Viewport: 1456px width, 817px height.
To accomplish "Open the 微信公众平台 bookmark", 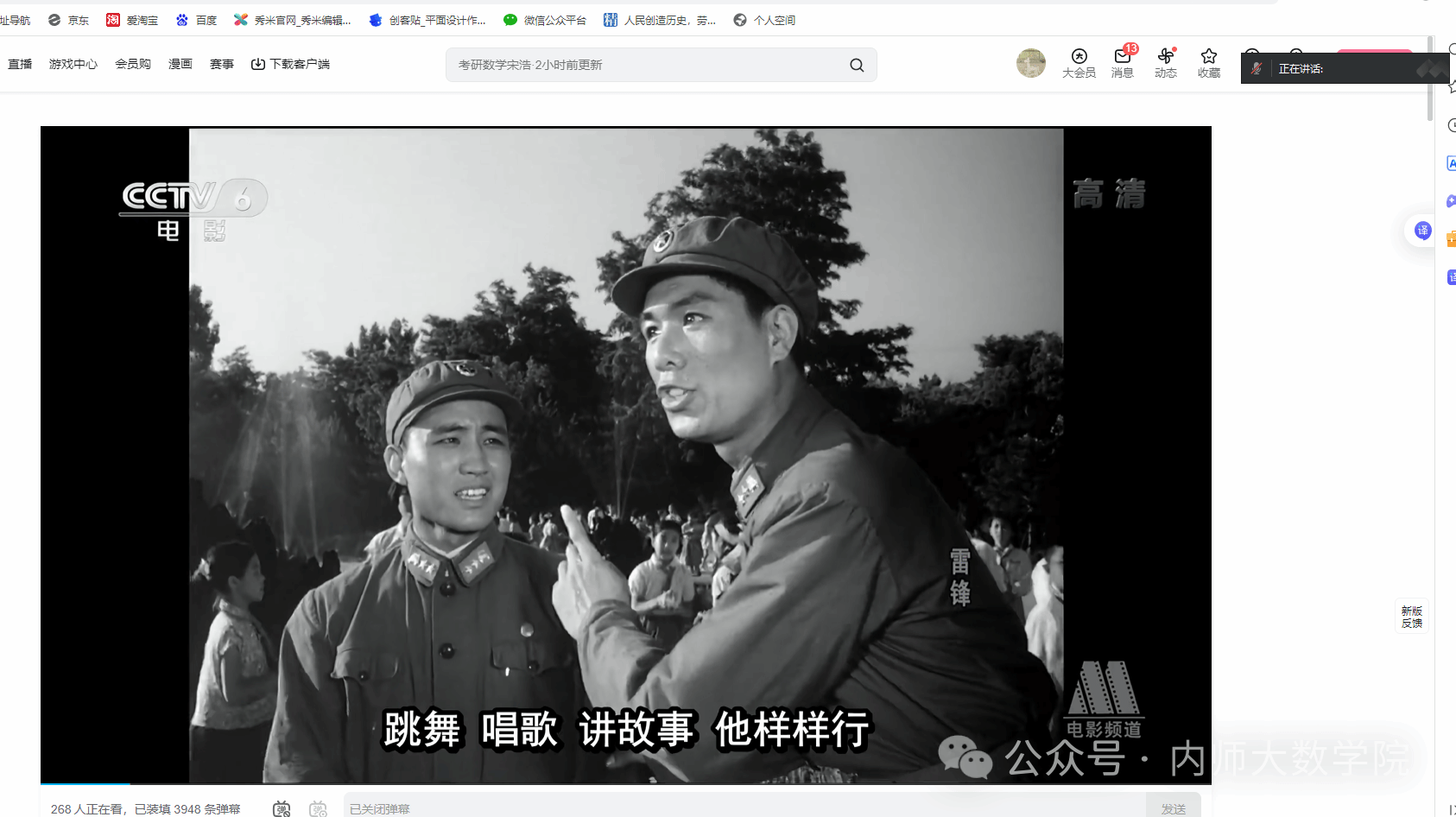I will [545, 20].
